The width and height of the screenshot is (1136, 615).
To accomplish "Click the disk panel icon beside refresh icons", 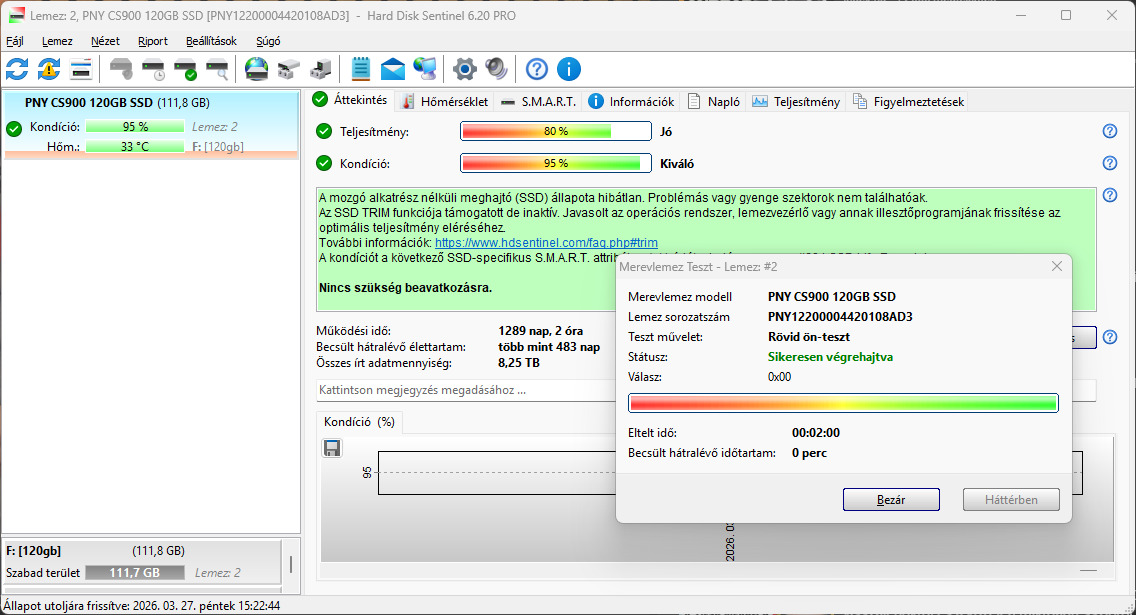I will click(x=81, y=70).
